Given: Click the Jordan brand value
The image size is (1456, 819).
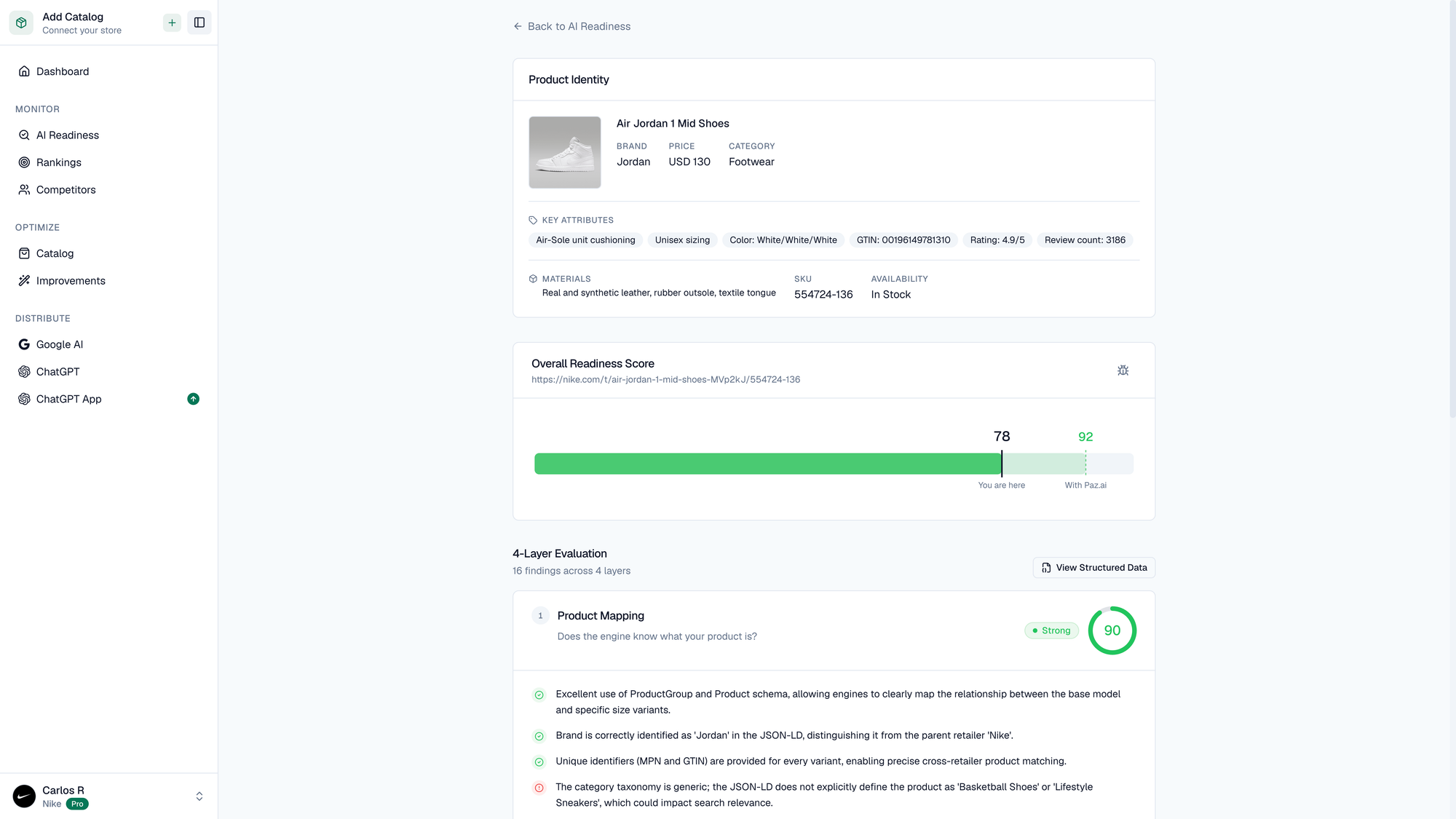Looking at the screenshot, I should [633, 162].
